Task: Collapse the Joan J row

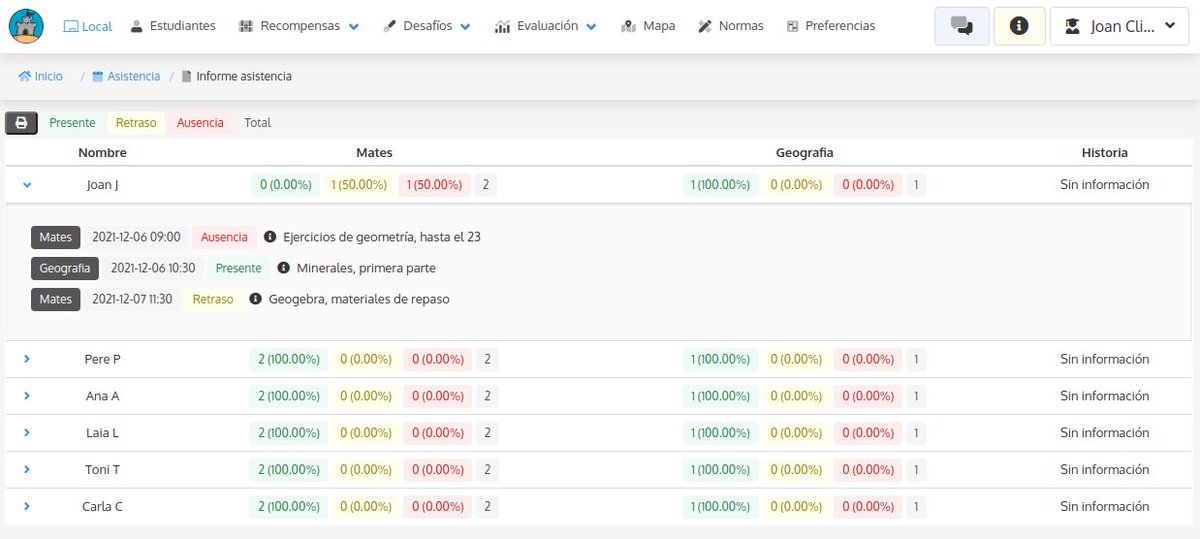Action: (27, 185)
